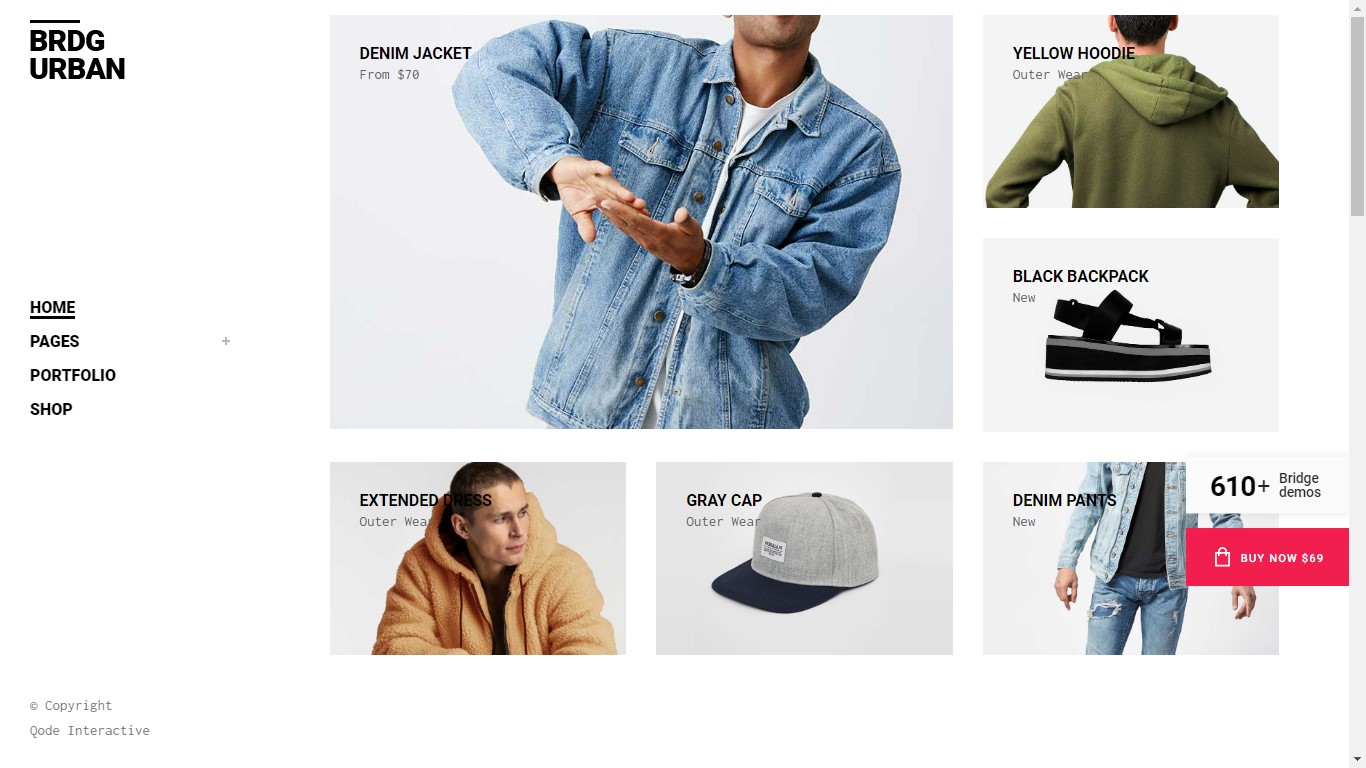Go to the Portfolio menu item

click(73, 375)
